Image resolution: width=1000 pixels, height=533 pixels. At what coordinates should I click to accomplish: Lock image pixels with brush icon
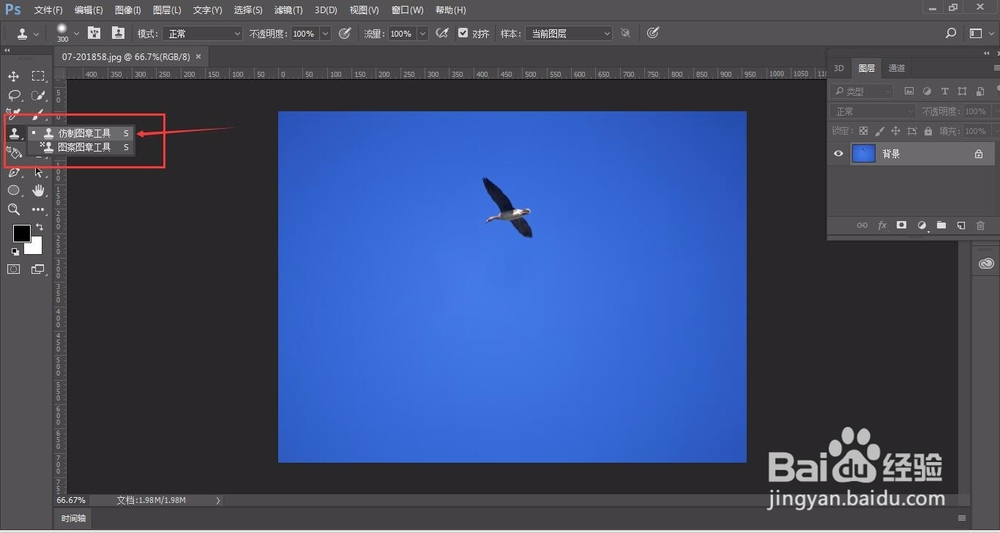coord(879,131)
